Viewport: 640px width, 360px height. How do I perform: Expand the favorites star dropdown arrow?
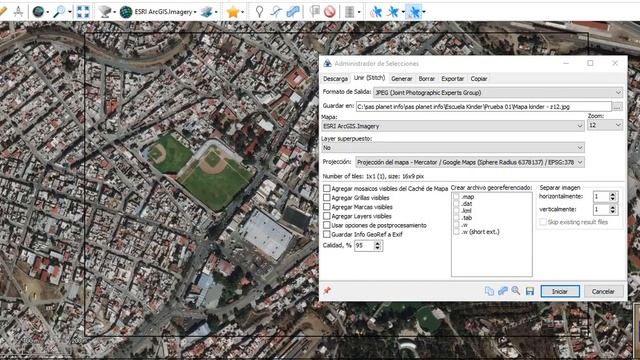click(242, 12)
